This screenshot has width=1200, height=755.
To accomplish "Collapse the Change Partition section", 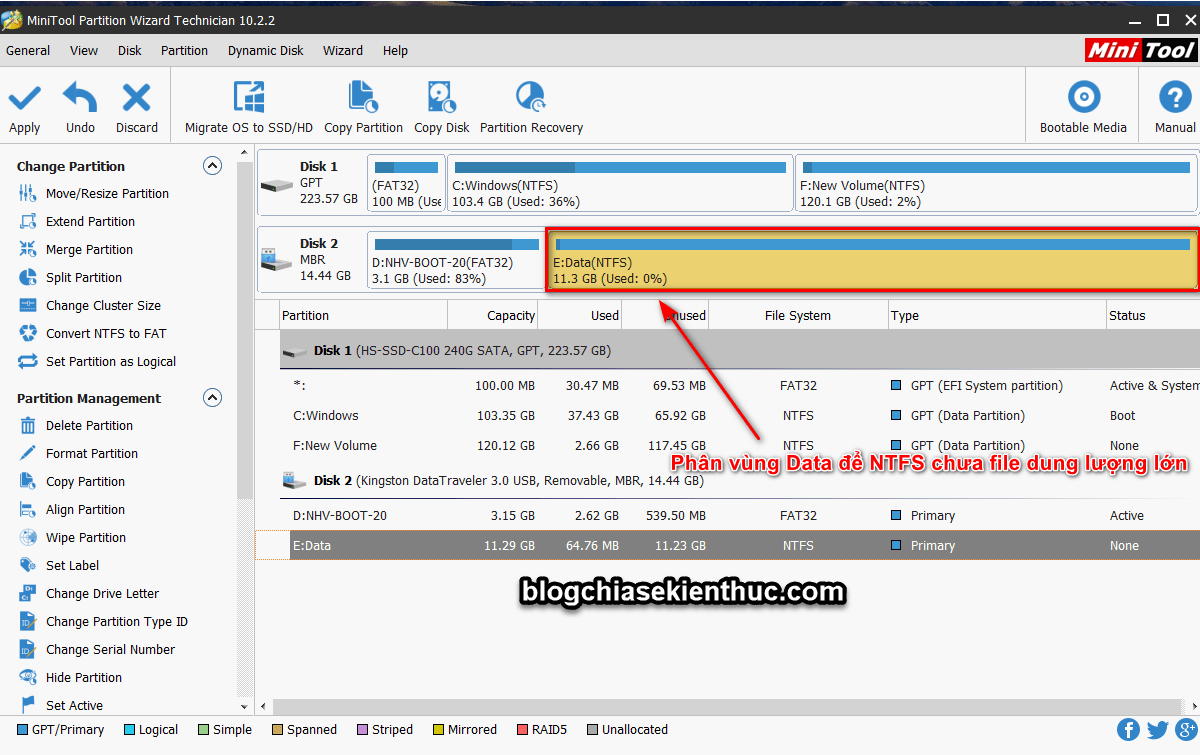I will pos(212,166).
